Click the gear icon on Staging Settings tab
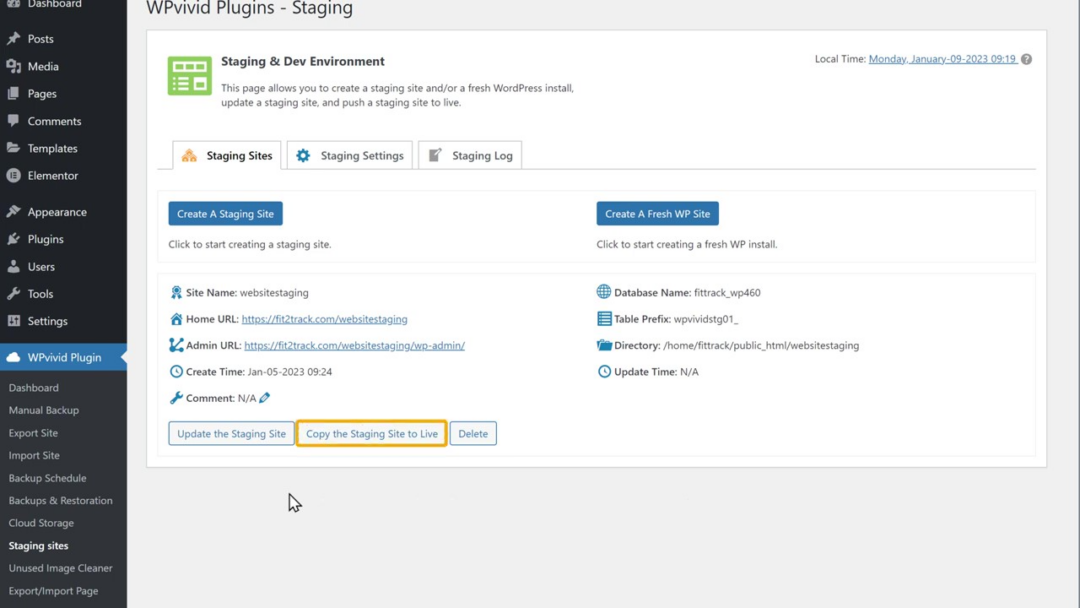 pyautogui.click(x=303, y=155)
